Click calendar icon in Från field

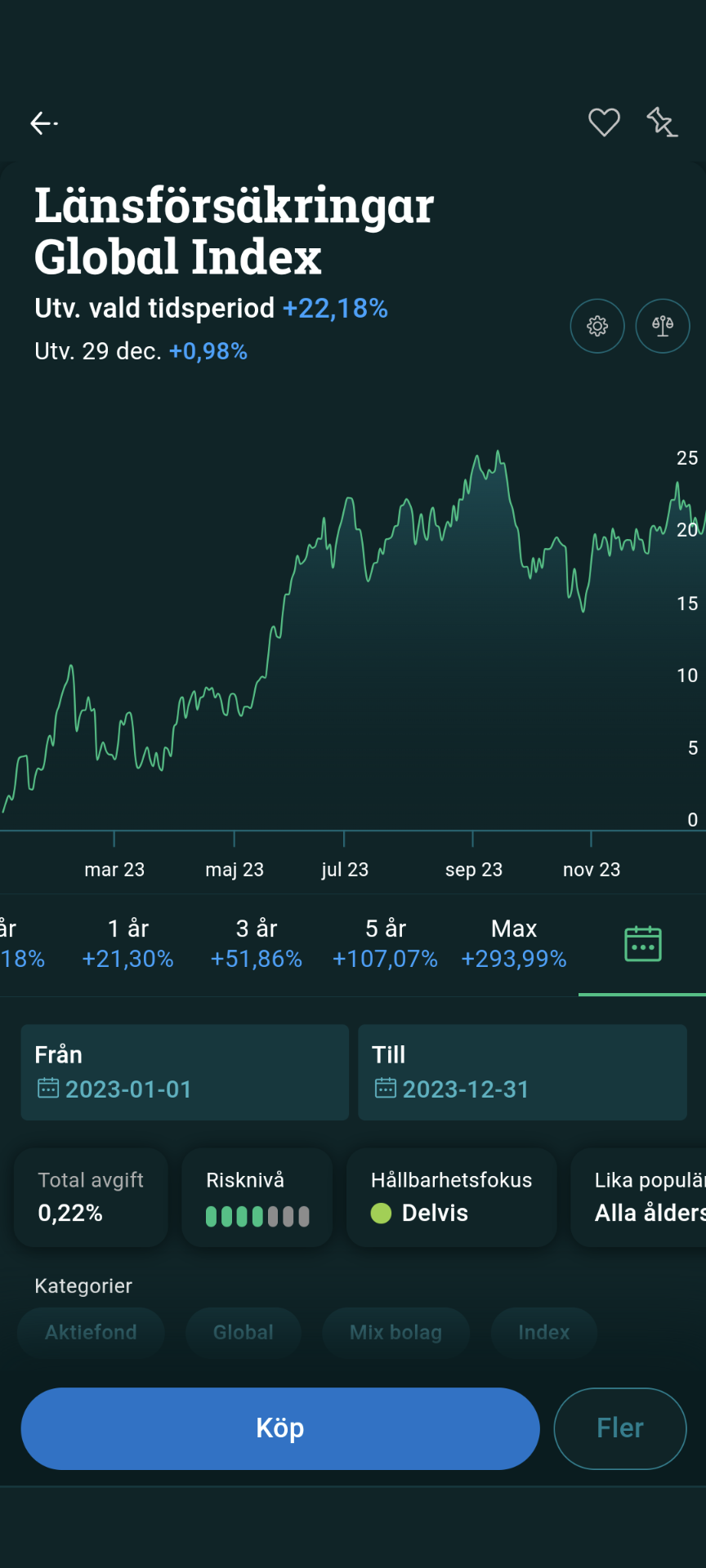[x=48, y=1089]
